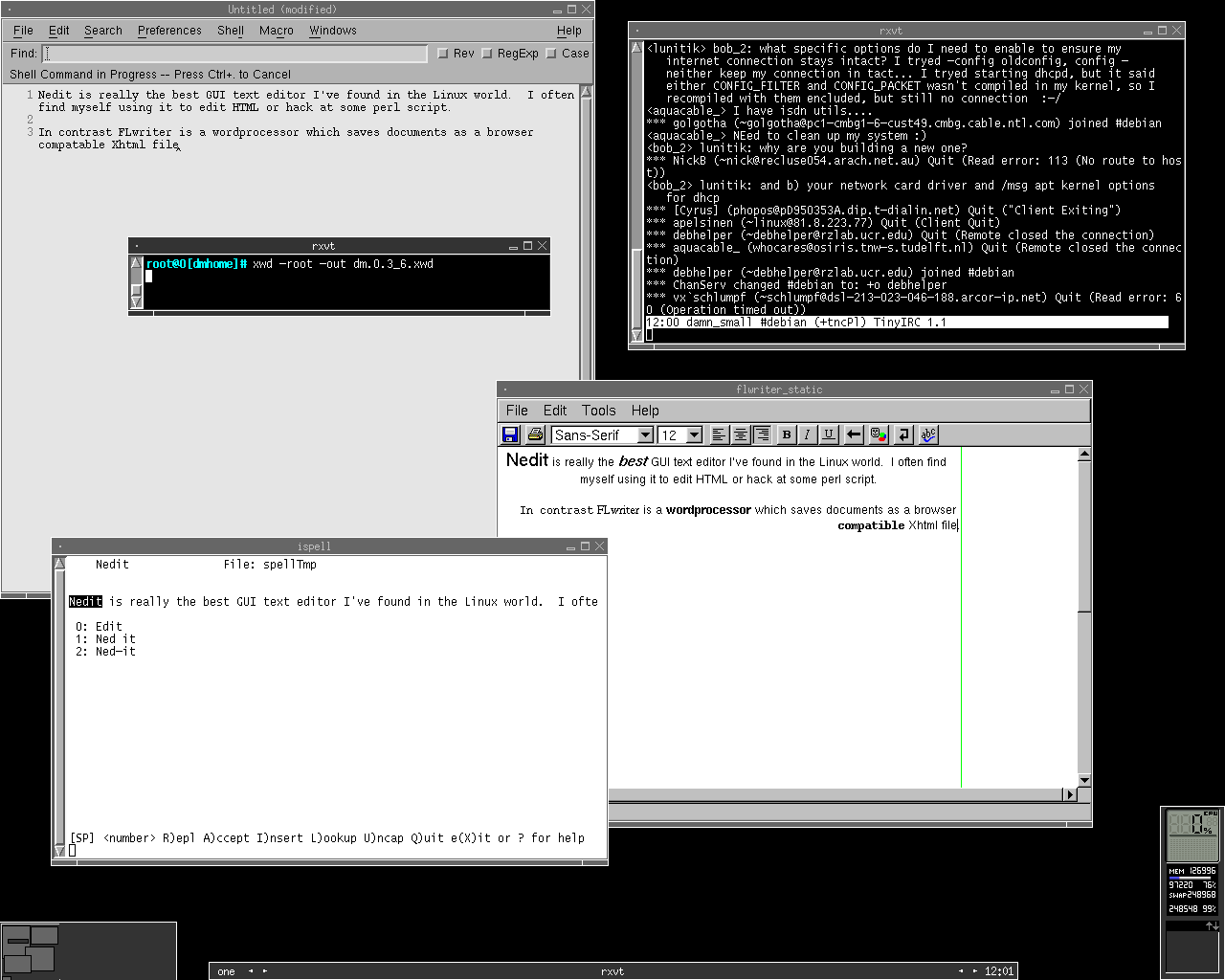Click the highlighted word Nedit in ispell

click(85, 602)
